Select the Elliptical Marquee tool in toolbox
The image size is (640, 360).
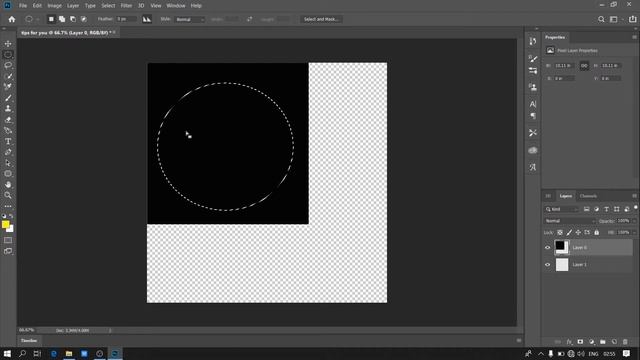(x=8, y=54)
